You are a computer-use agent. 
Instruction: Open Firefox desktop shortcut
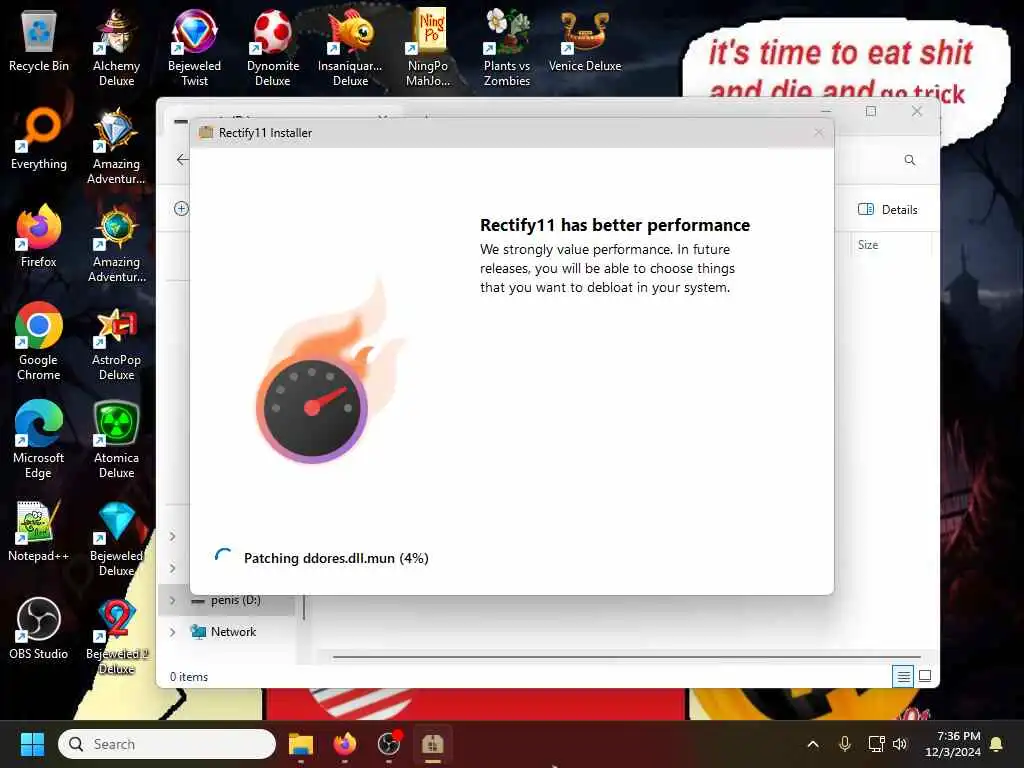coord(39,236)
